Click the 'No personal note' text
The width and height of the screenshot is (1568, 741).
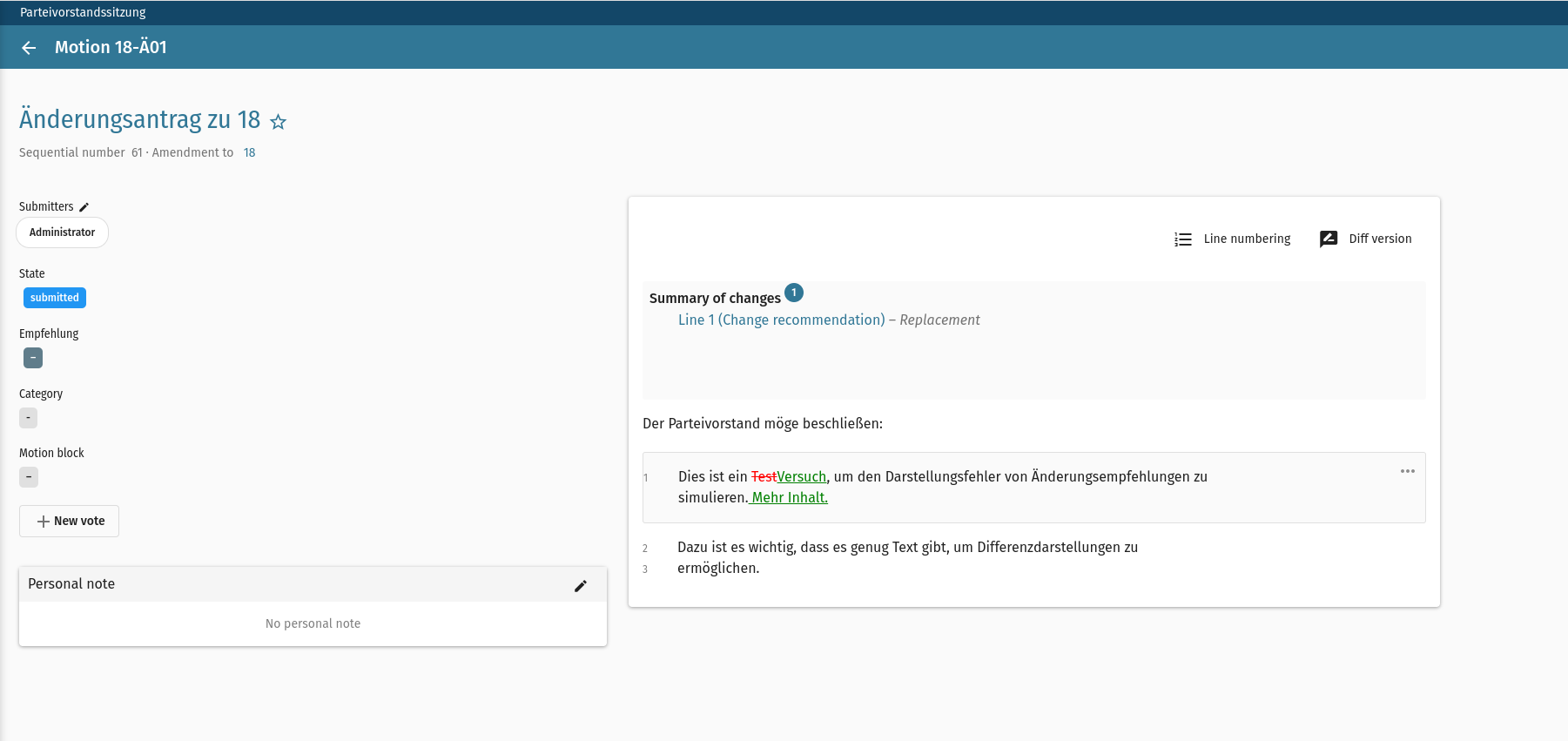pyautogui.click(x=313, y=623)
